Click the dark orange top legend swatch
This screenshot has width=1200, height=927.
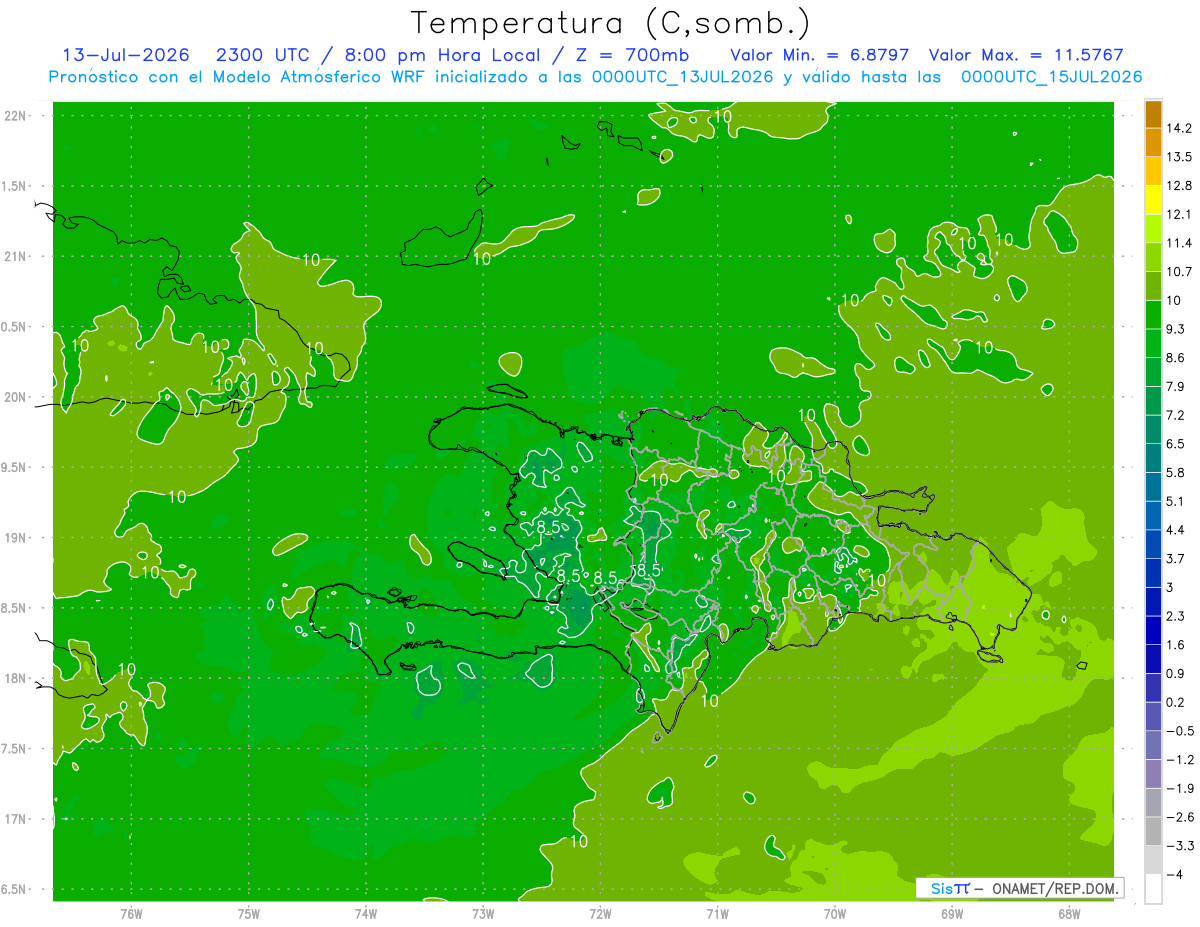[x=1153, y=113]
